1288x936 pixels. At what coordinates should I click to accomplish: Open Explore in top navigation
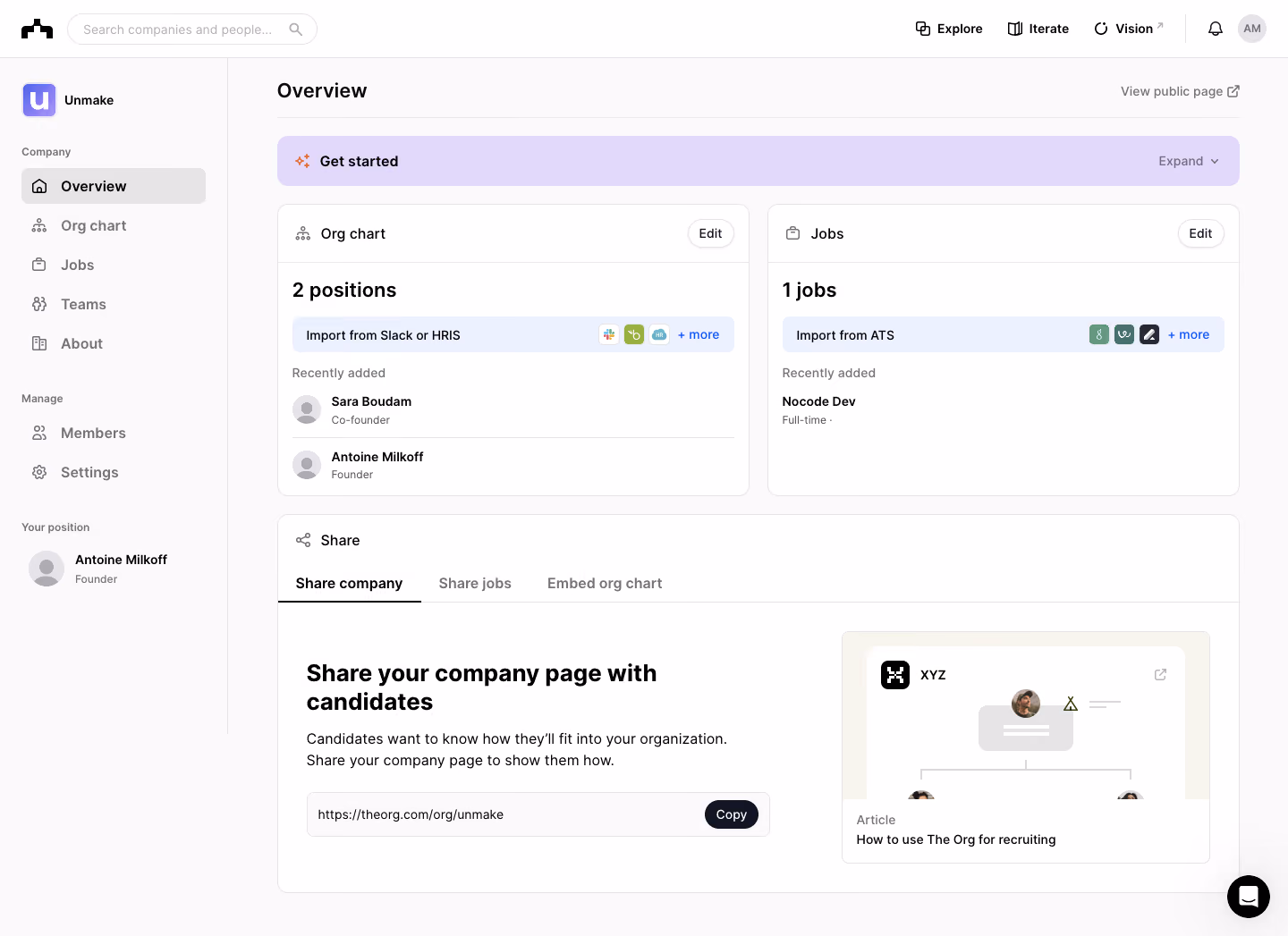click(949, 29)
